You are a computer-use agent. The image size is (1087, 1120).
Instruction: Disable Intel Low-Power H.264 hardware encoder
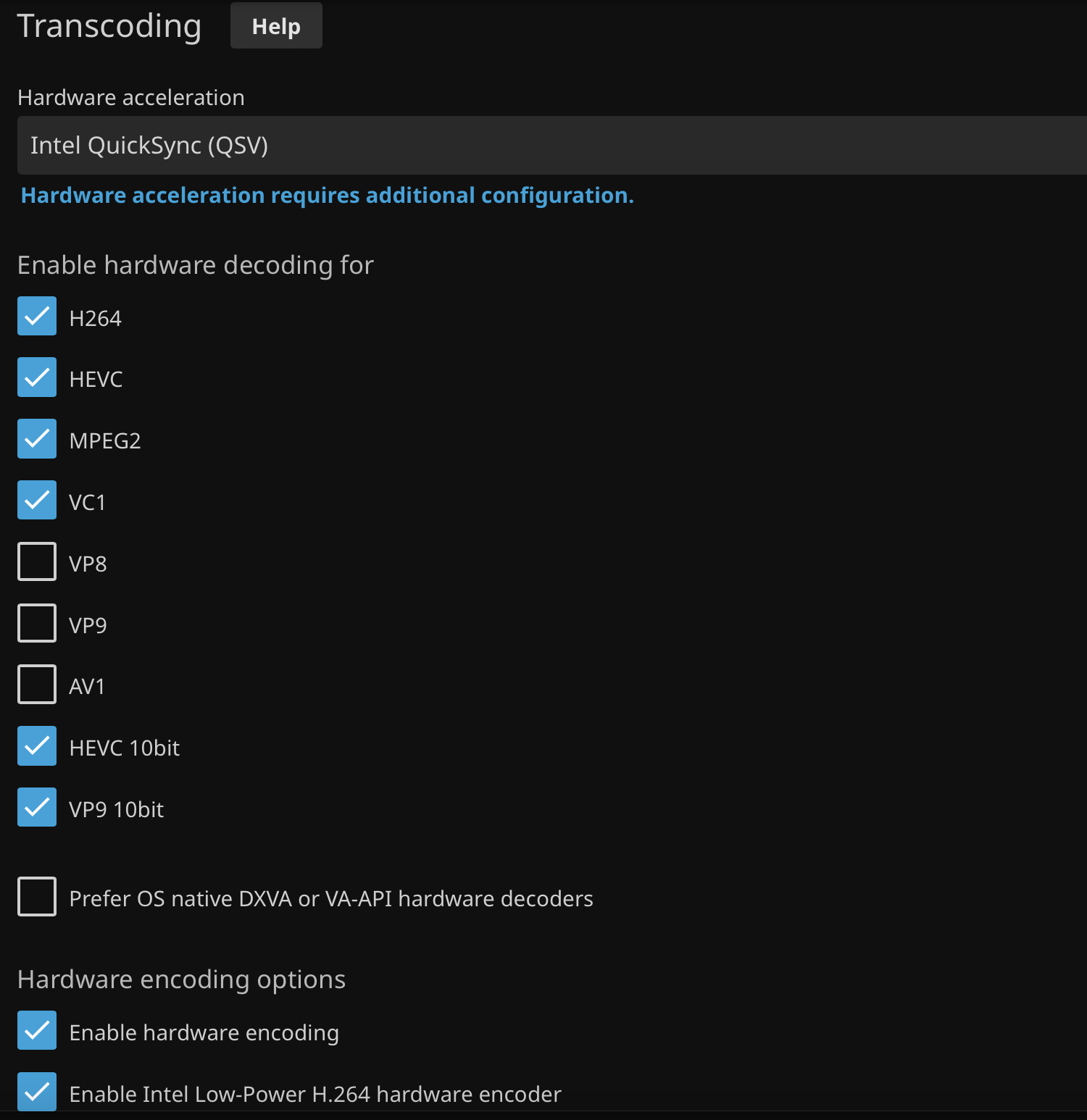(x=37, y=1092)
